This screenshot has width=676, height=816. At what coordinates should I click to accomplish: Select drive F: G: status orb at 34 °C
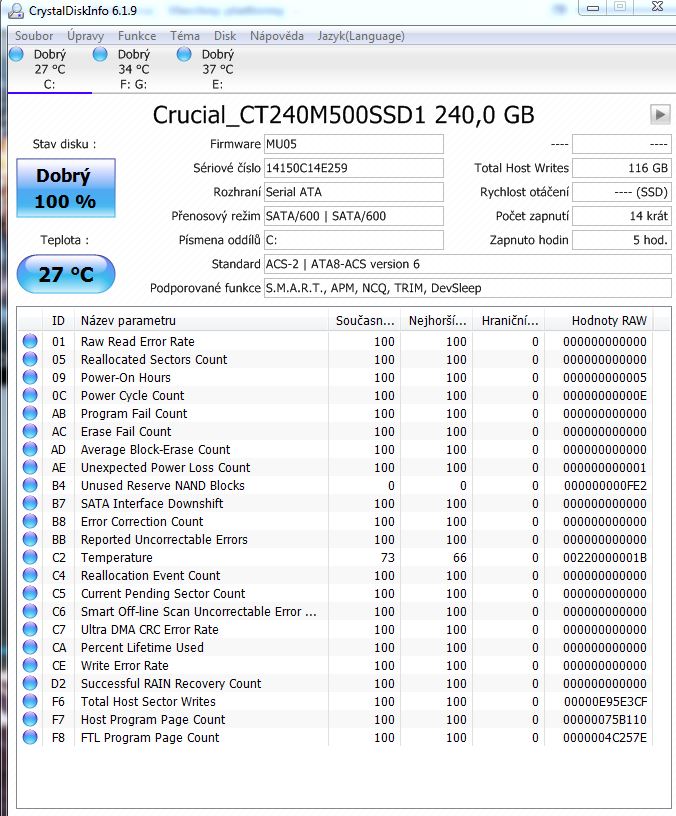[100, 54]
